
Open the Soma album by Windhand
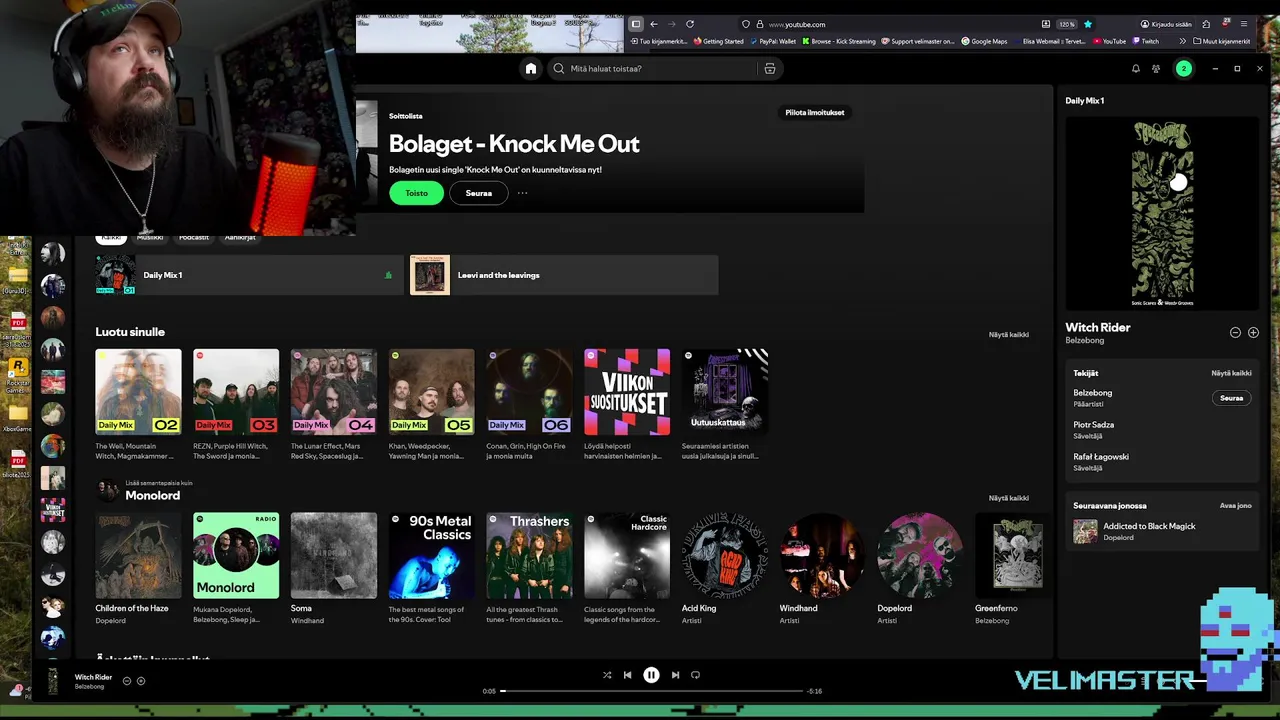[334, 569]
